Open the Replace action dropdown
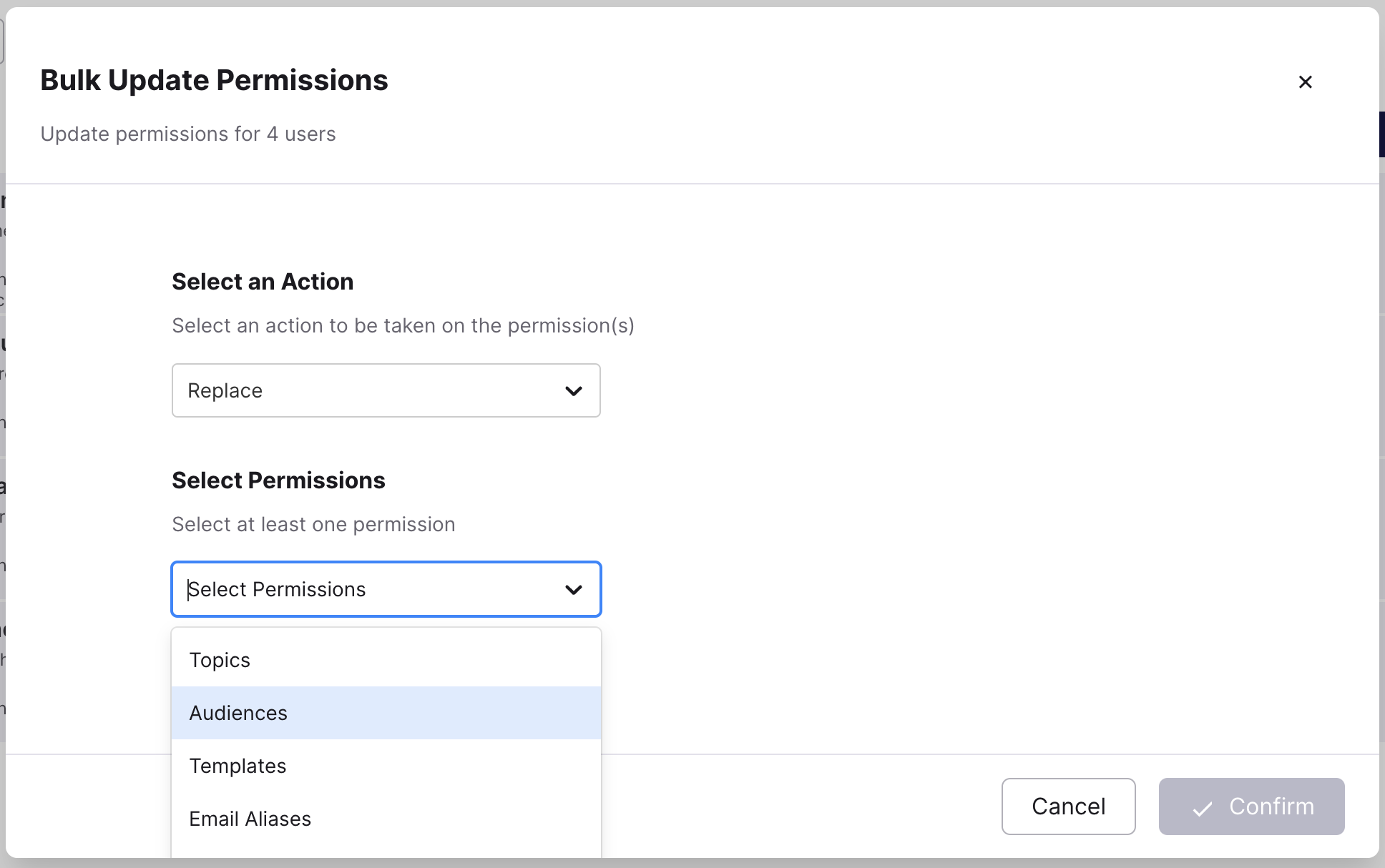 (x=386, y=390)
